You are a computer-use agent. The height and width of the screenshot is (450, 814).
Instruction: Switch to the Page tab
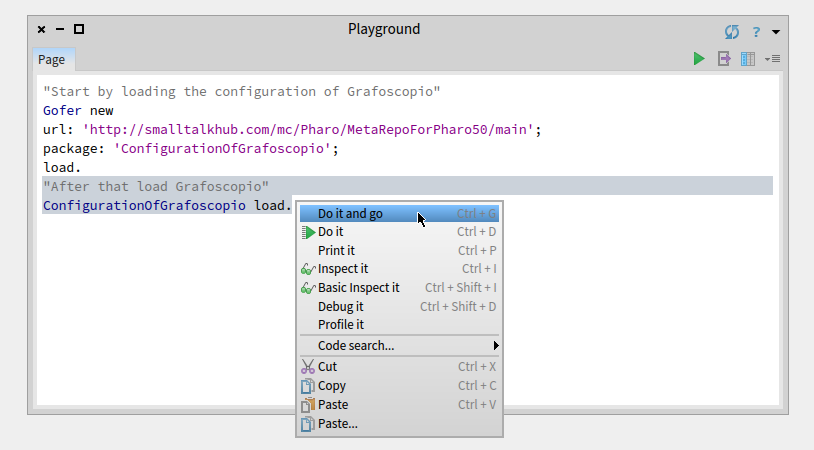pyautogui.click(x=51, y=60)
